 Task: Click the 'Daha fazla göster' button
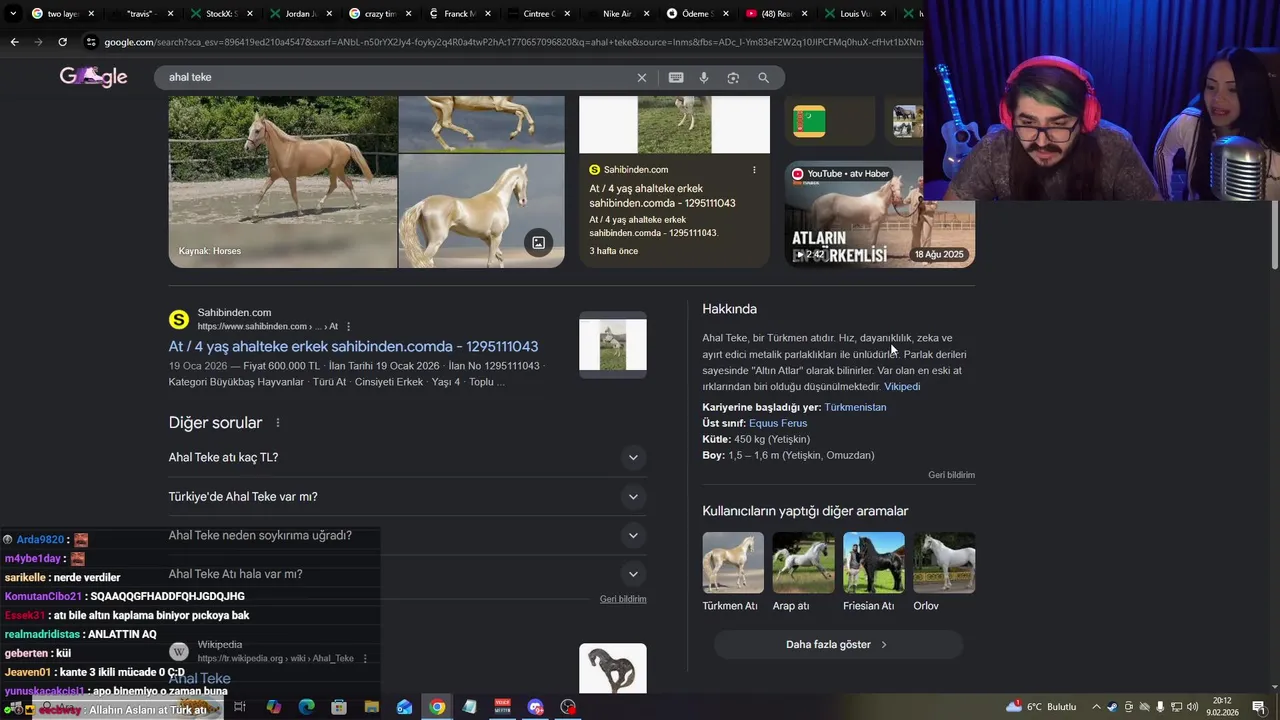[x=838, y=645]
